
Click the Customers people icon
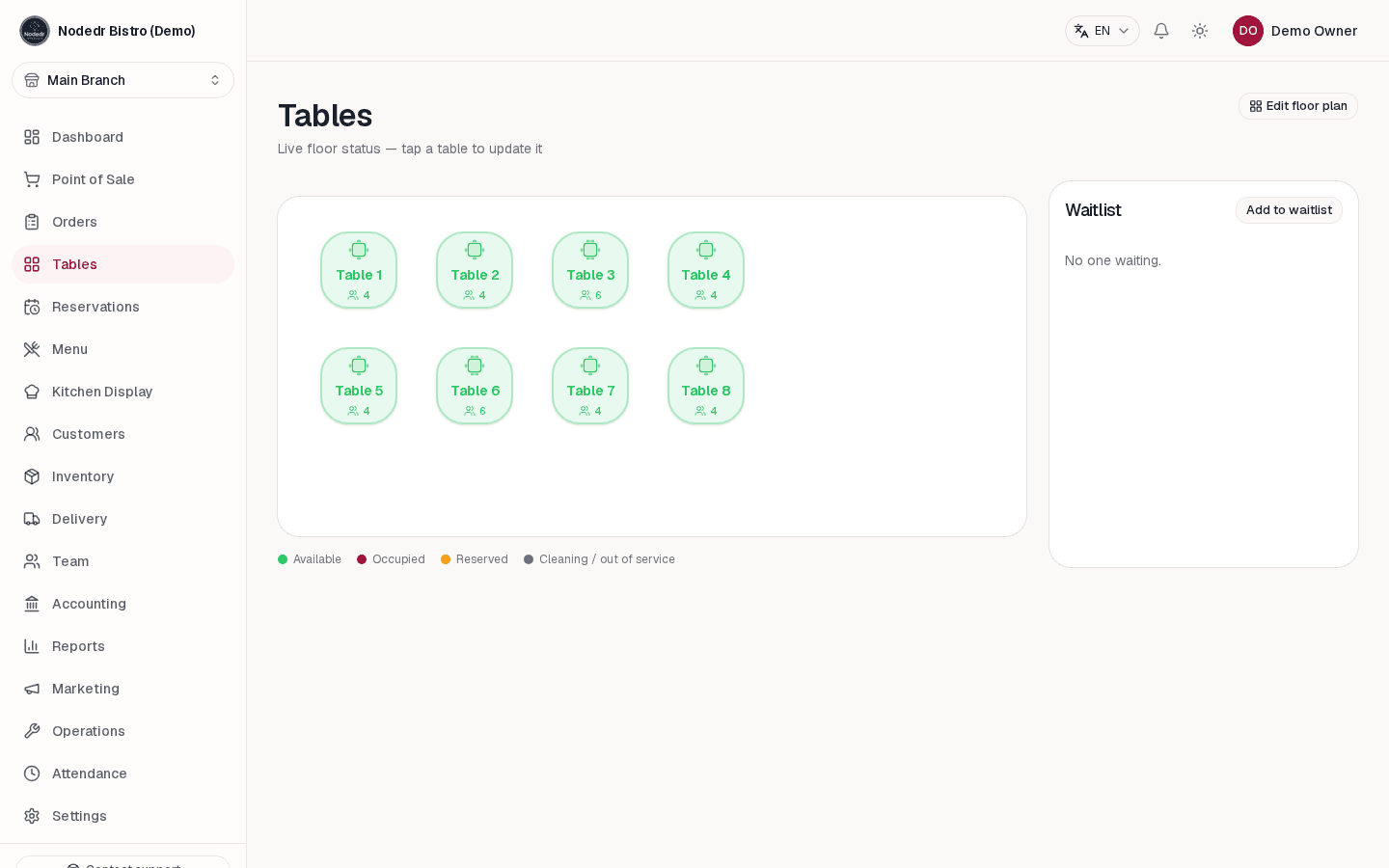pyautogui.click(x=32, y=434)
